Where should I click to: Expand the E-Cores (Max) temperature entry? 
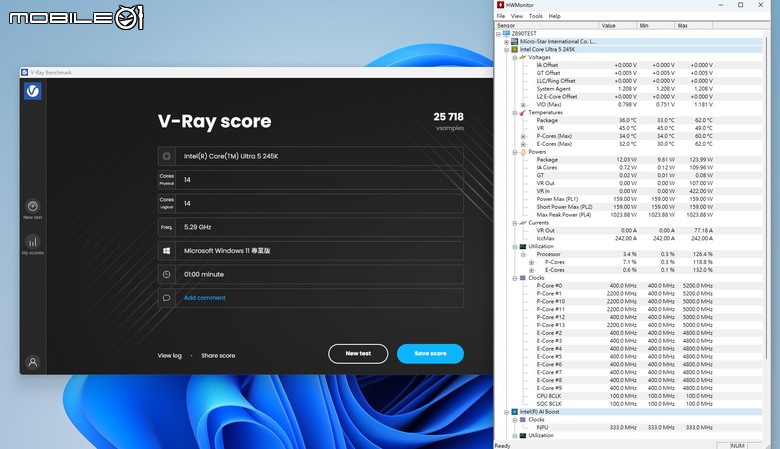(523, 144)
